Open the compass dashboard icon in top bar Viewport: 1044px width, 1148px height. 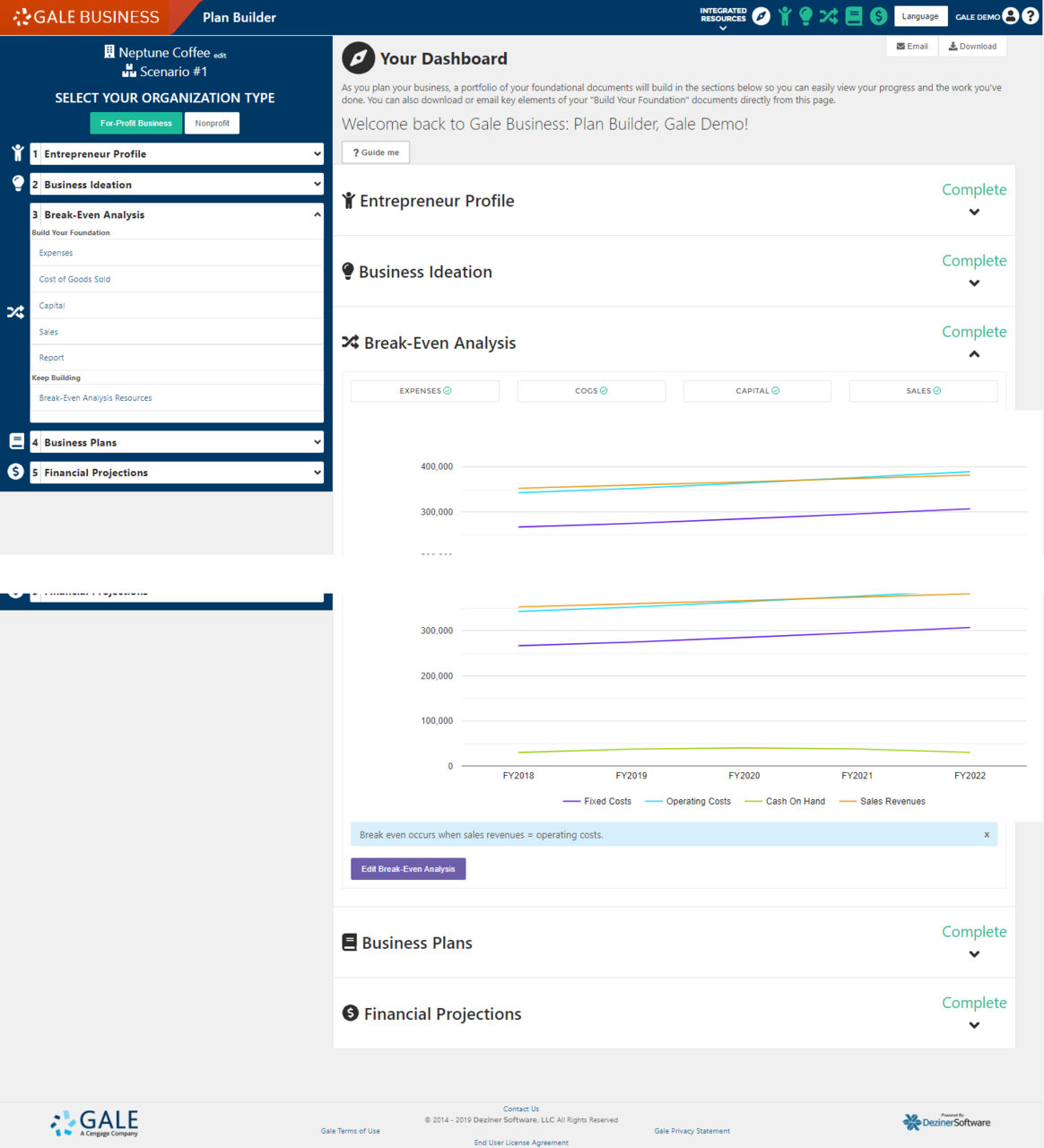coord(761,16)
